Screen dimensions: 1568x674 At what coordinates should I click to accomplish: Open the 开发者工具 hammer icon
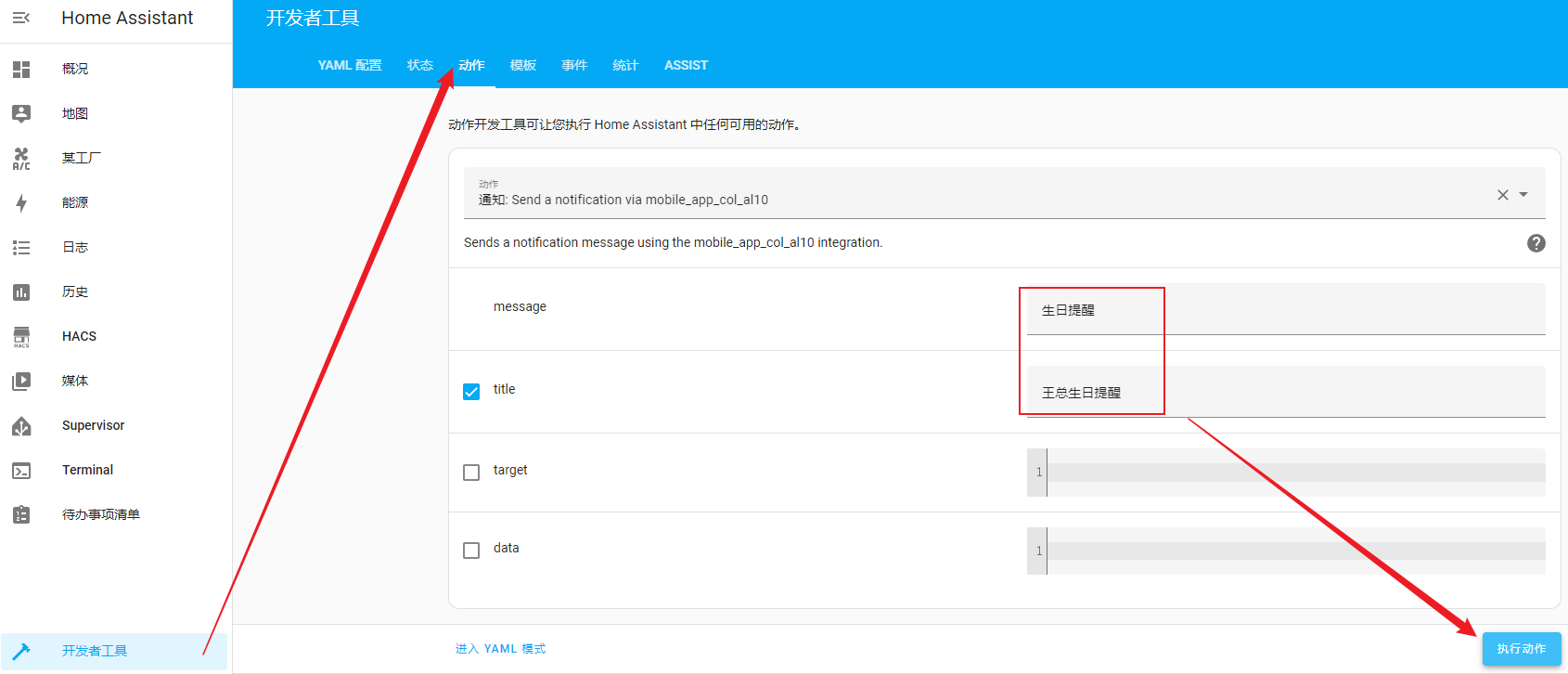(x=21, y=651)
